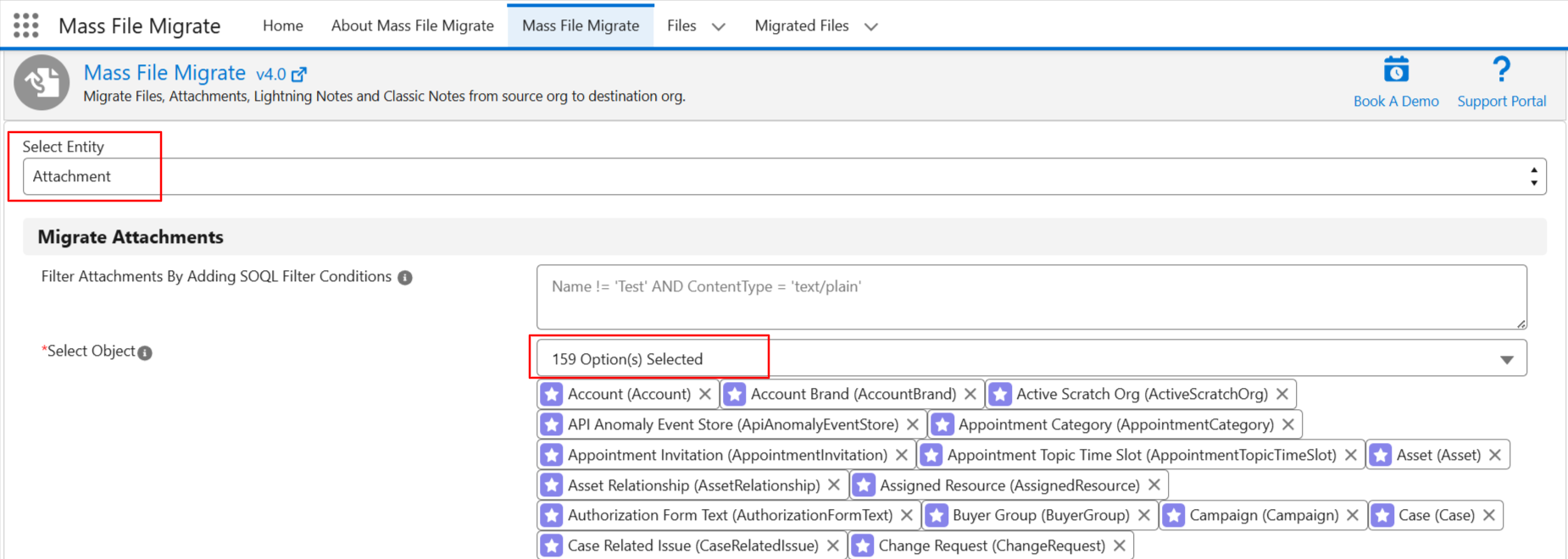The height and width of the screenshot is (559, 1568).
Task: Remove the Appointment Topic Time Slot pill
Action: click(1351, 455)
